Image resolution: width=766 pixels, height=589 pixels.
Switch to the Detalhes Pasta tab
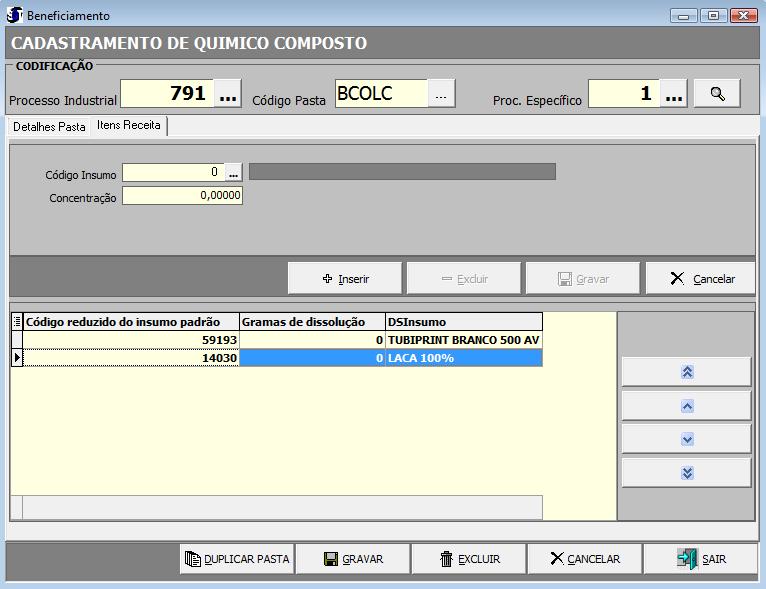(49, 127)
